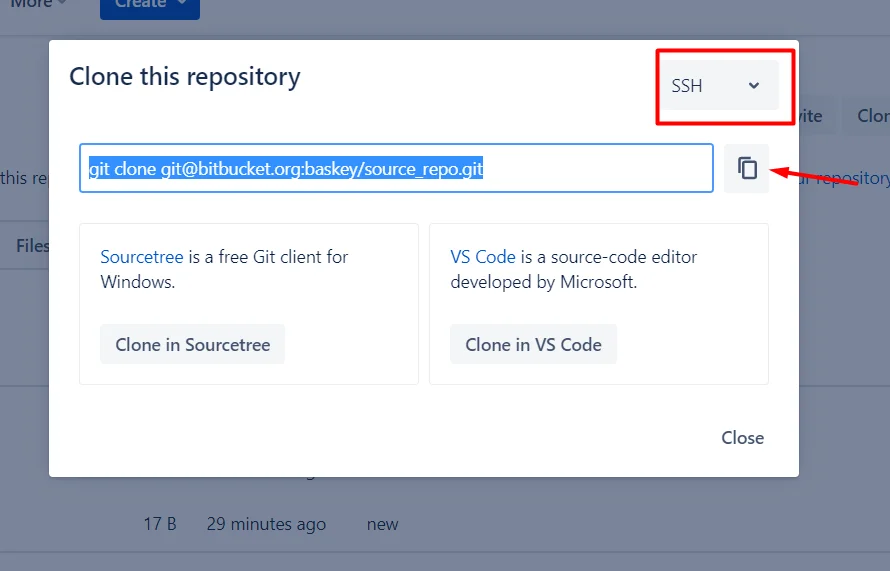This screenshot has width=890, height=571.
Task: Open the SSH protocol dropdown
Action: pos(719,86)
